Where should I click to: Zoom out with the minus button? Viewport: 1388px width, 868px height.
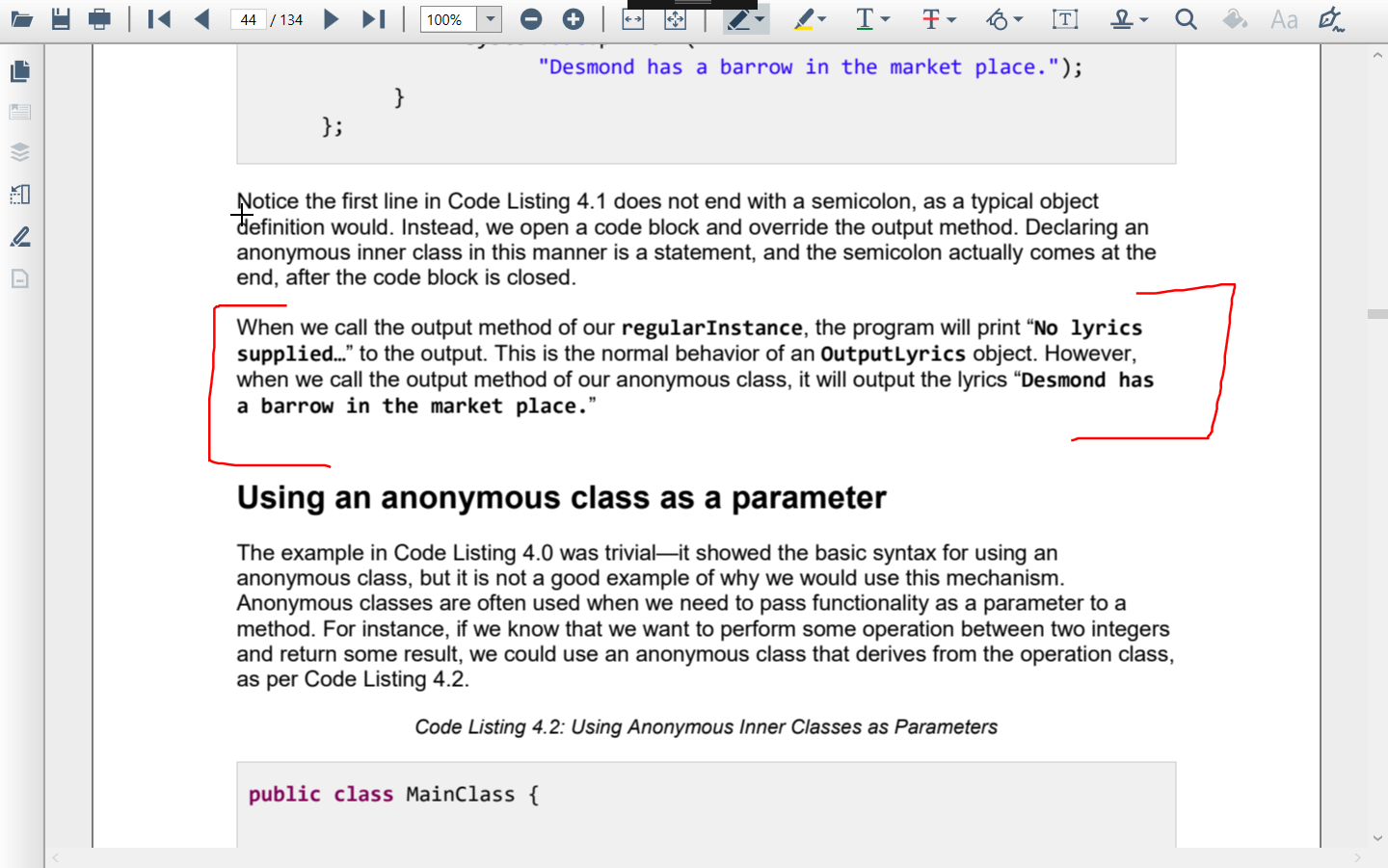coord(531,19)
